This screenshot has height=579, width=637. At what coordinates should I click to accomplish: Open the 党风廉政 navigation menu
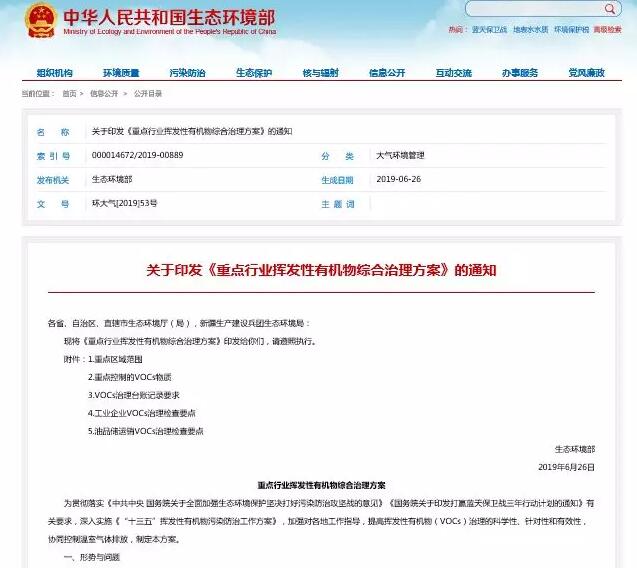click(587, 73)
